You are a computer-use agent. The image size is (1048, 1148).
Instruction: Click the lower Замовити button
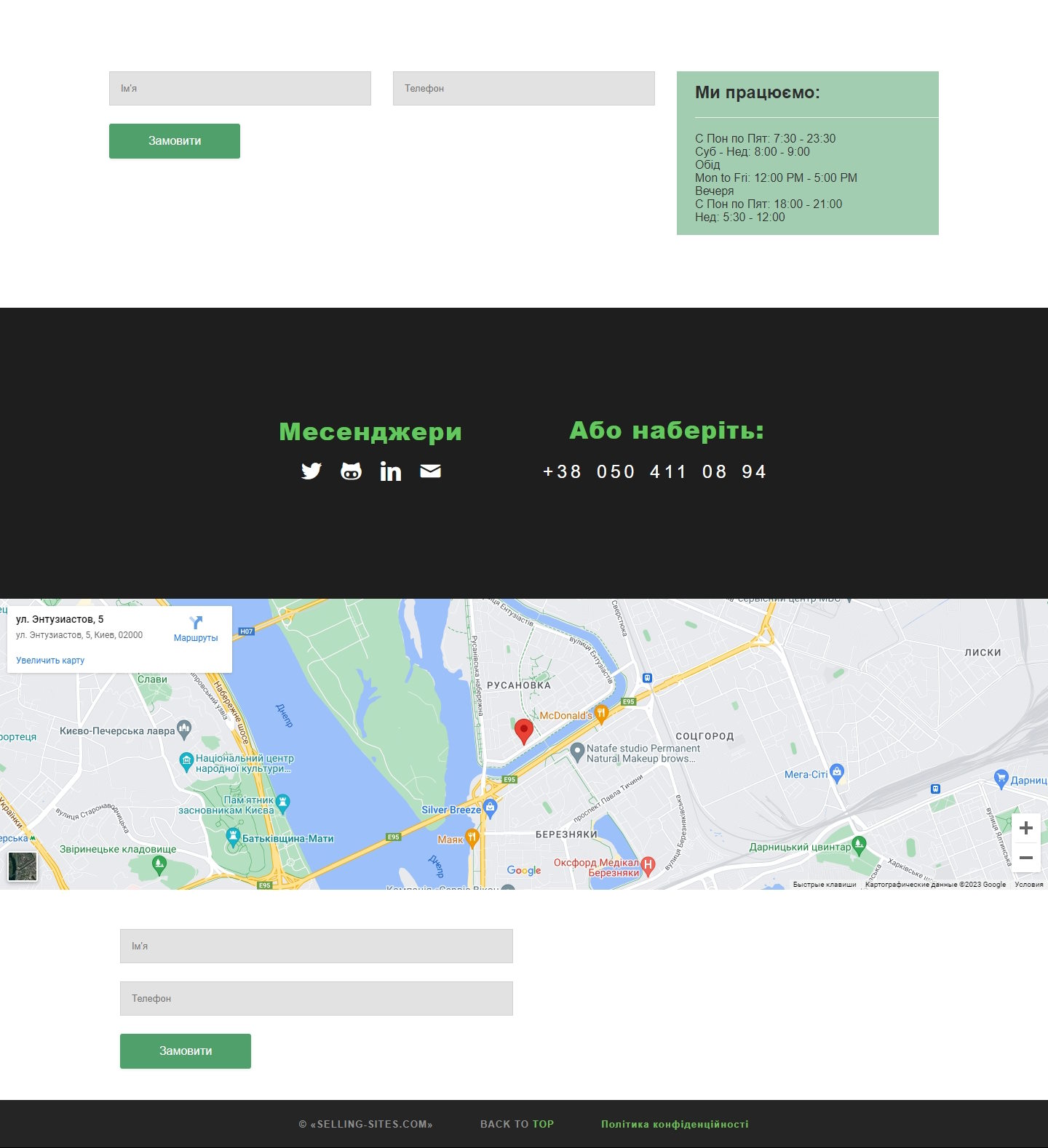coord(186,1051)
